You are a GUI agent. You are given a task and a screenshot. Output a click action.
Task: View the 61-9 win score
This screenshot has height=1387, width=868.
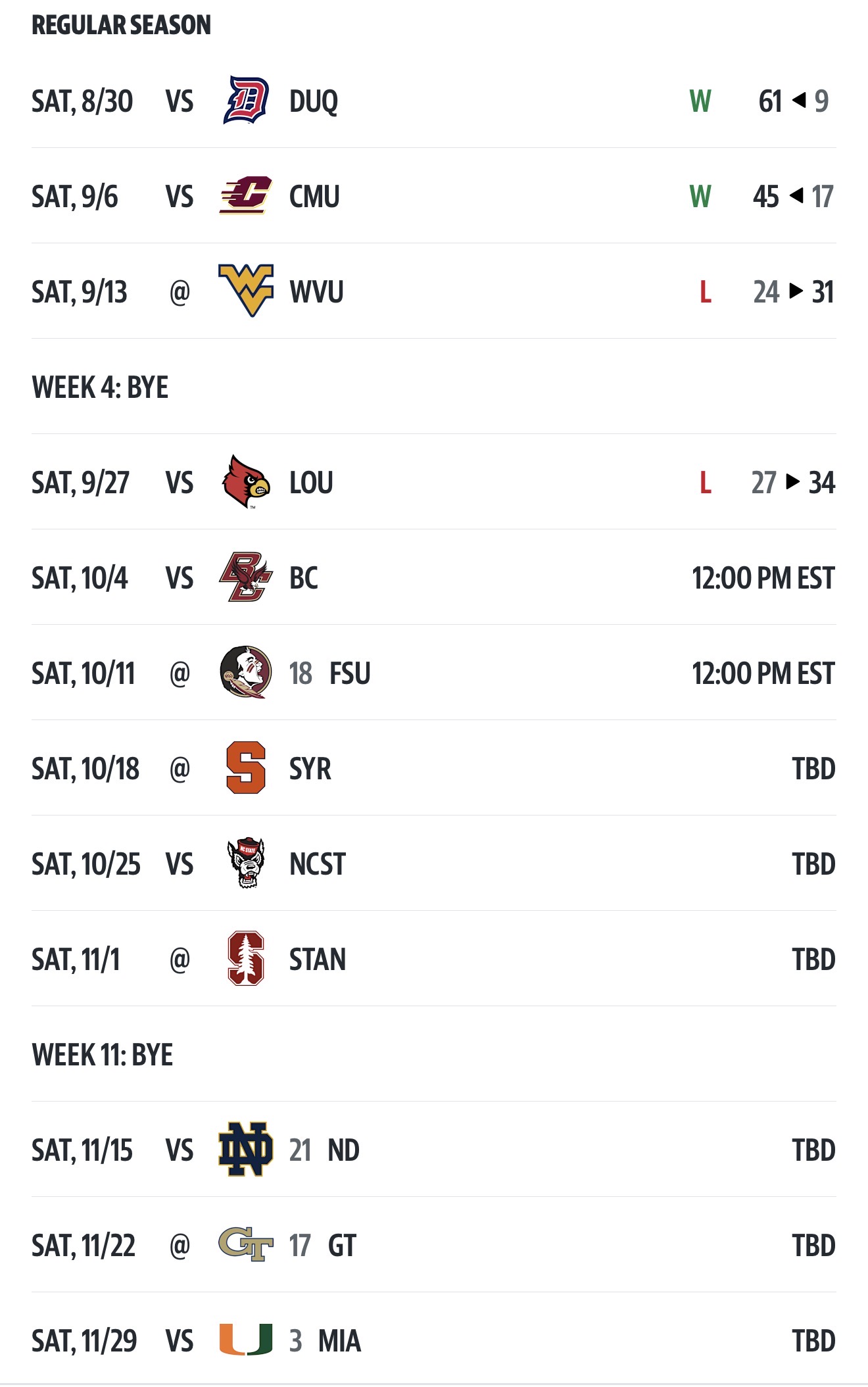tap(793, 101)
